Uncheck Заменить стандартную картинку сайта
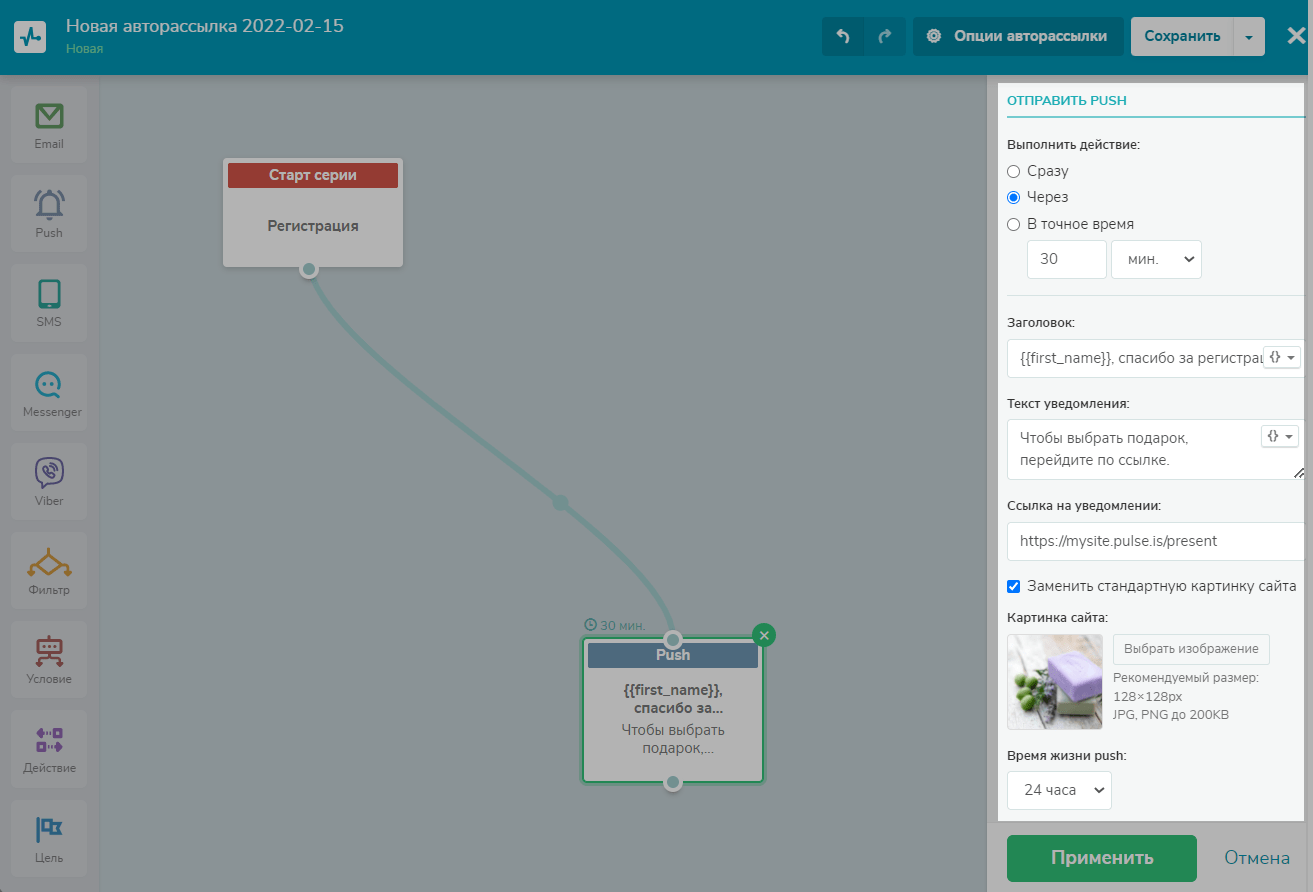 click(1014, 586)
